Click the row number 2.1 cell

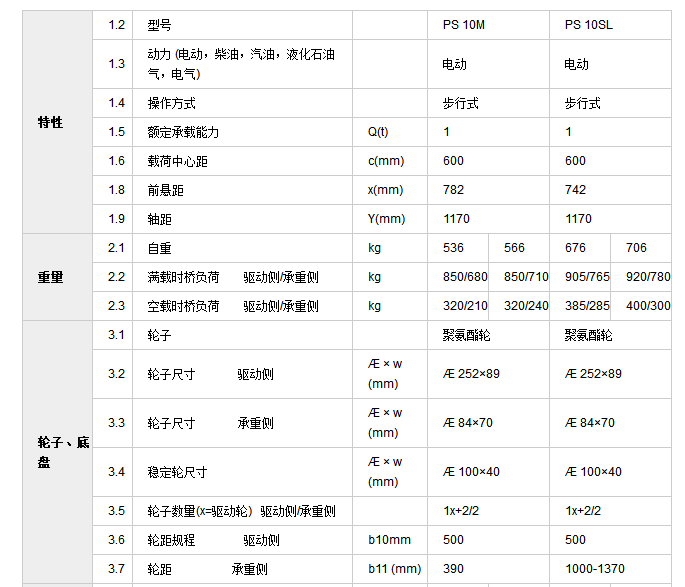[x=112, y=248]
